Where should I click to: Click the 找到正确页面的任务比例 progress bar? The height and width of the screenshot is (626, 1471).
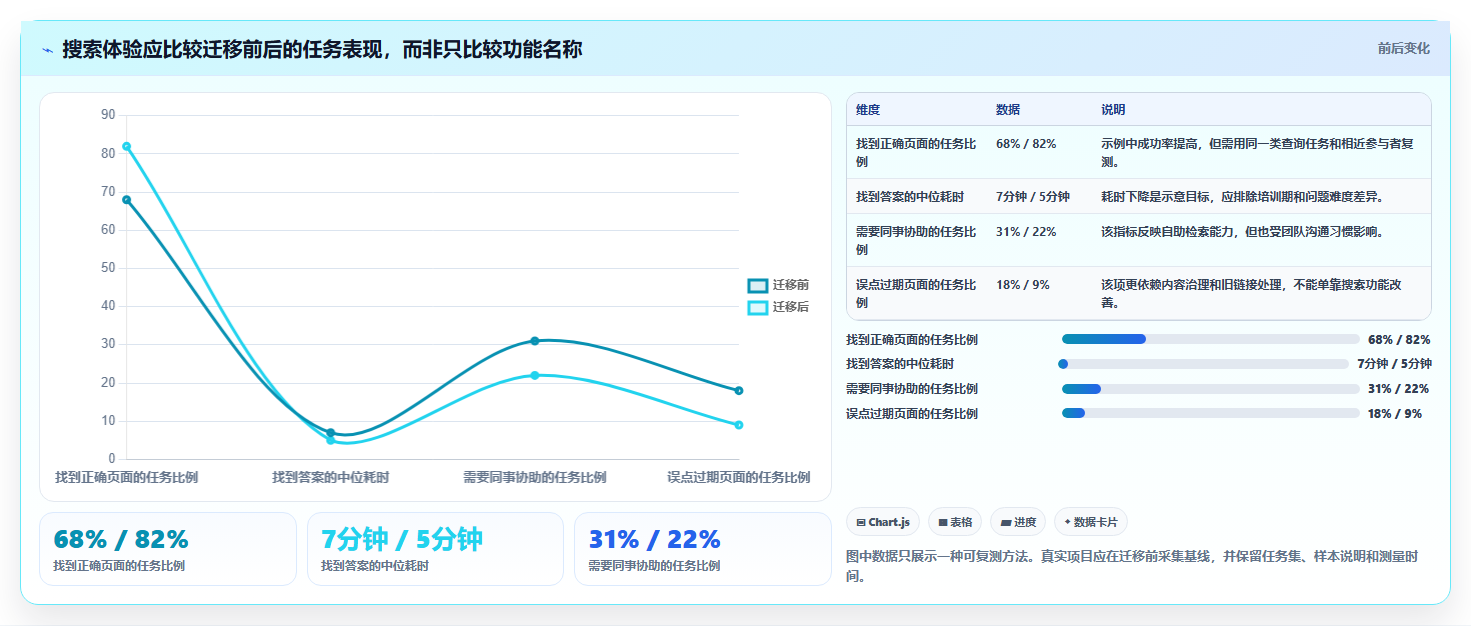[1210, 339]
